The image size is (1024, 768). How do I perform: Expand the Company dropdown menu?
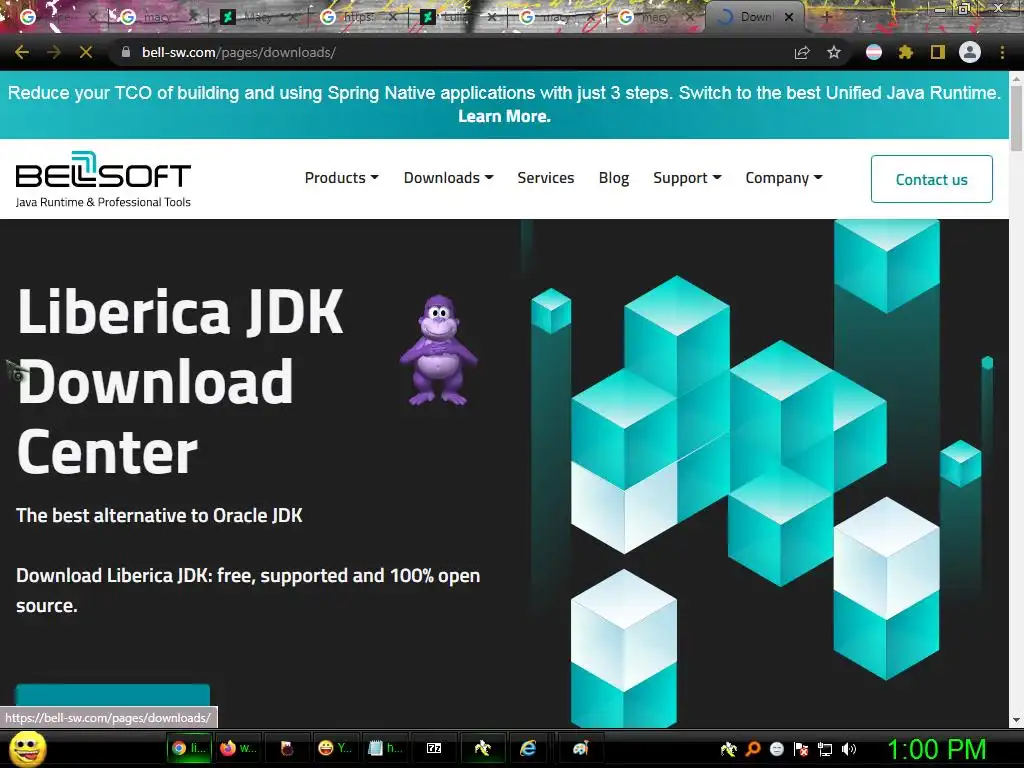click(784, 178)
